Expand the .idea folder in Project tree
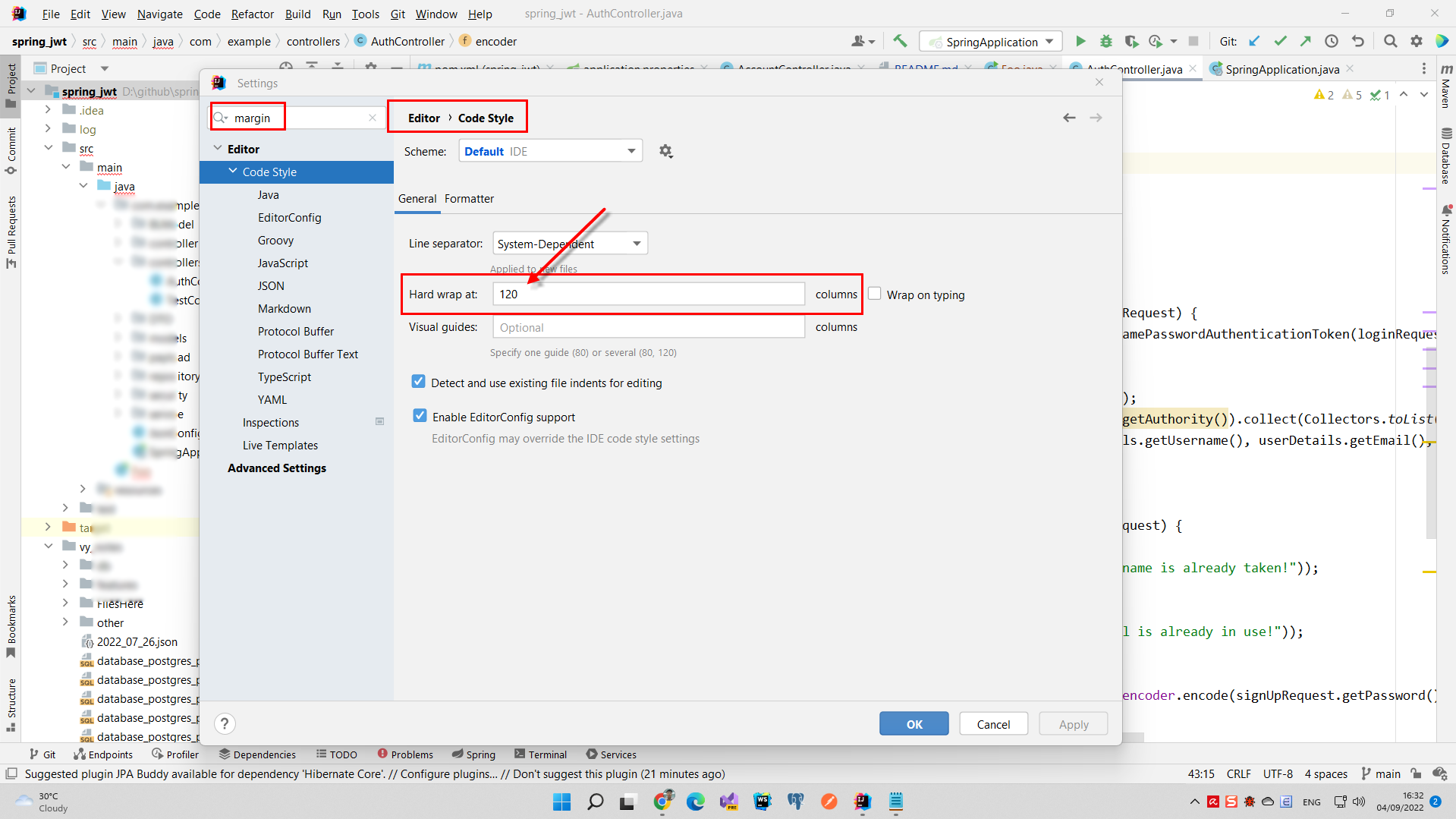Screen dimensions: 1456x819 coord(49,110)
